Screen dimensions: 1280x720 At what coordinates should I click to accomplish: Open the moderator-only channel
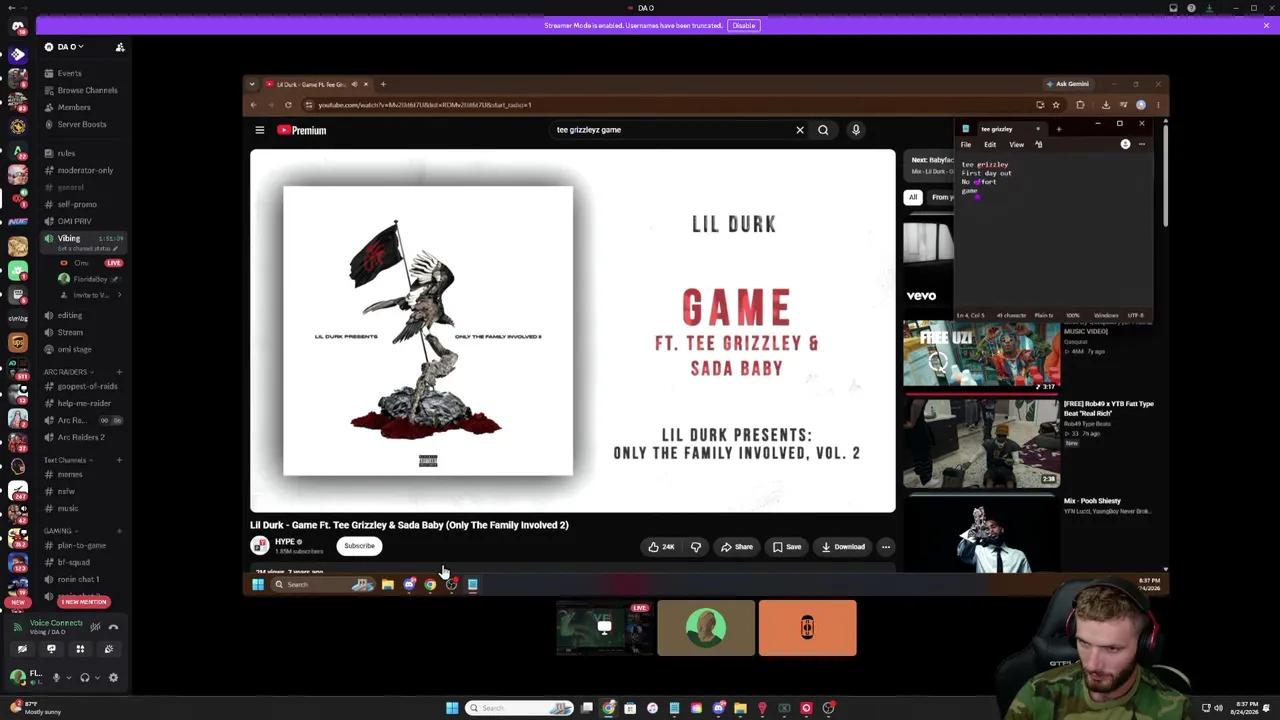[x=85, y=170]
